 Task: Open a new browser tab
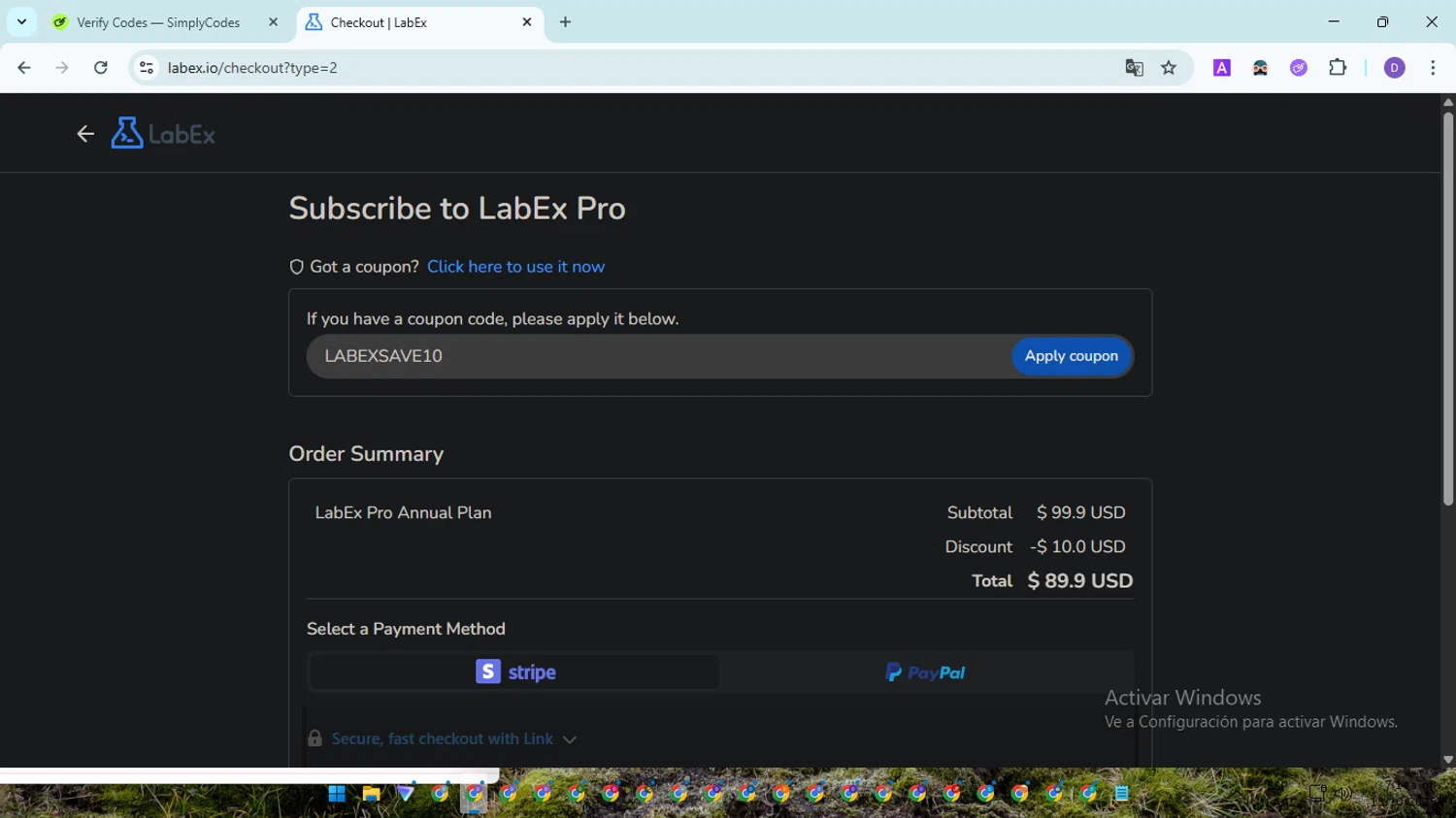coord(565,22)
